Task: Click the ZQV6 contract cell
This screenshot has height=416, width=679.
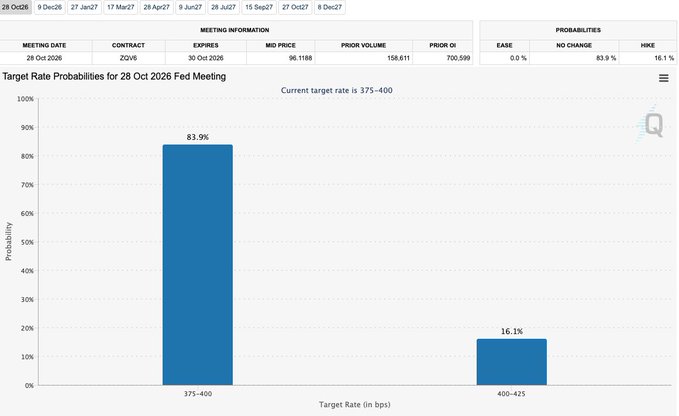Action: [x=128, y=58]
